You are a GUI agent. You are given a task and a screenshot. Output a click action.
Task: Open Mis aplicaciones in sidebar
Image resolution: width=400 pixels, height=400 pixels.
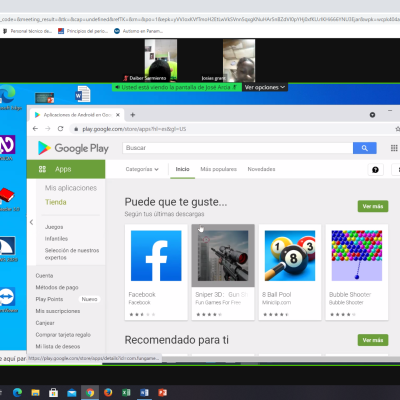pyautogui.click(x=71, y=188)
